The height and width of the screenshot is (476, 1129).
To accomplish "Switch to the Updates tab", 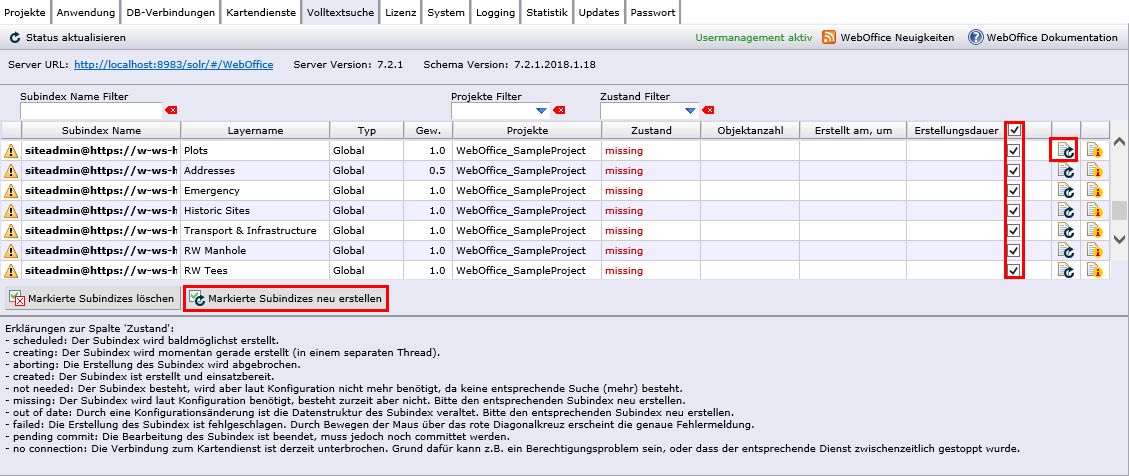I will click(599, 12).
